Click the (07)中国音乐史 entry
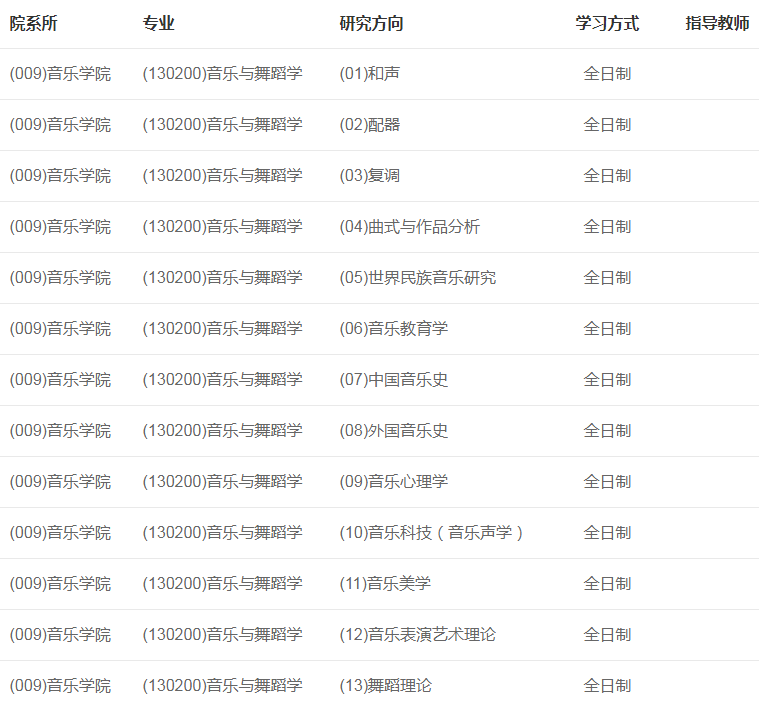The image size is (759, 703). (394, 380)
